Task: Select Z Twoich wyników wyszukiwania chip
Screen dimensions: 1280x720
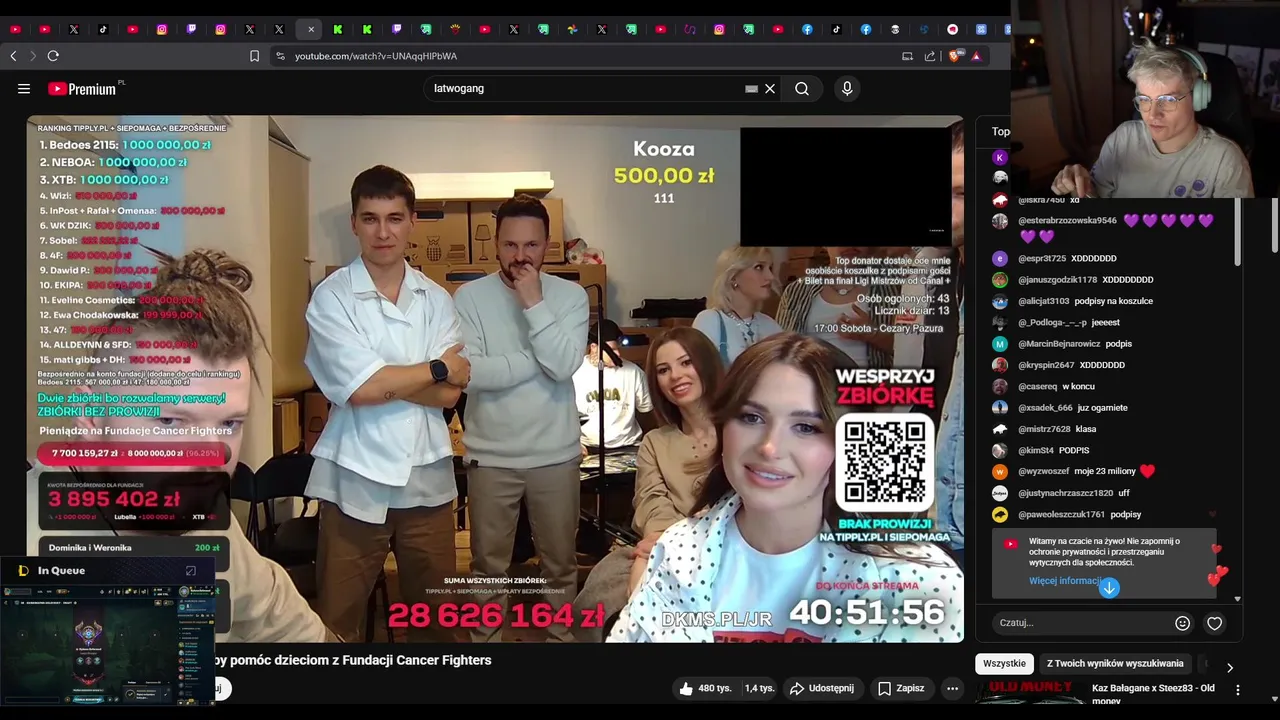Action: [x=1115, y=664]
